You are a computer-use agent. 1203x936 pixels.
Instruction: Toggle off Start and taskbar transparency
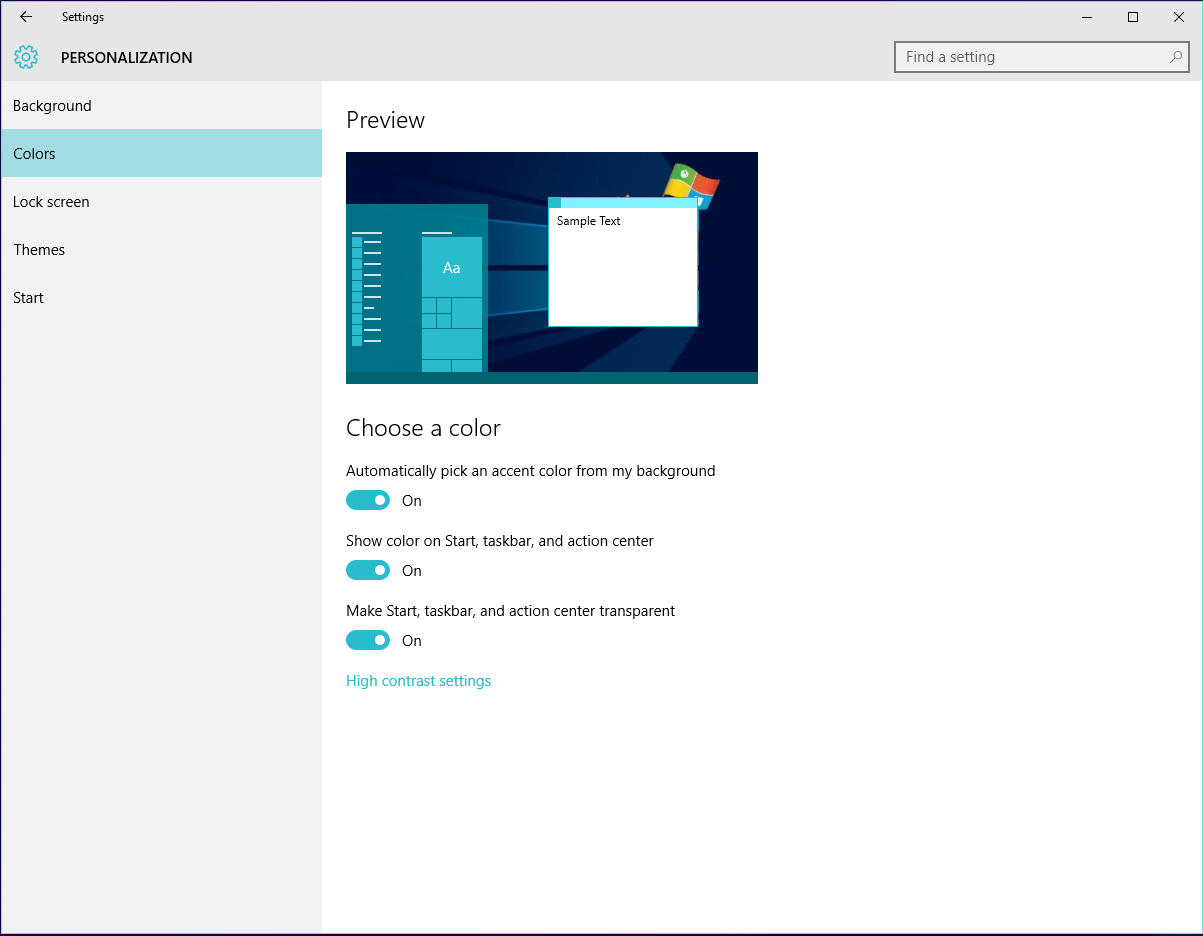(x=368, y=640)
